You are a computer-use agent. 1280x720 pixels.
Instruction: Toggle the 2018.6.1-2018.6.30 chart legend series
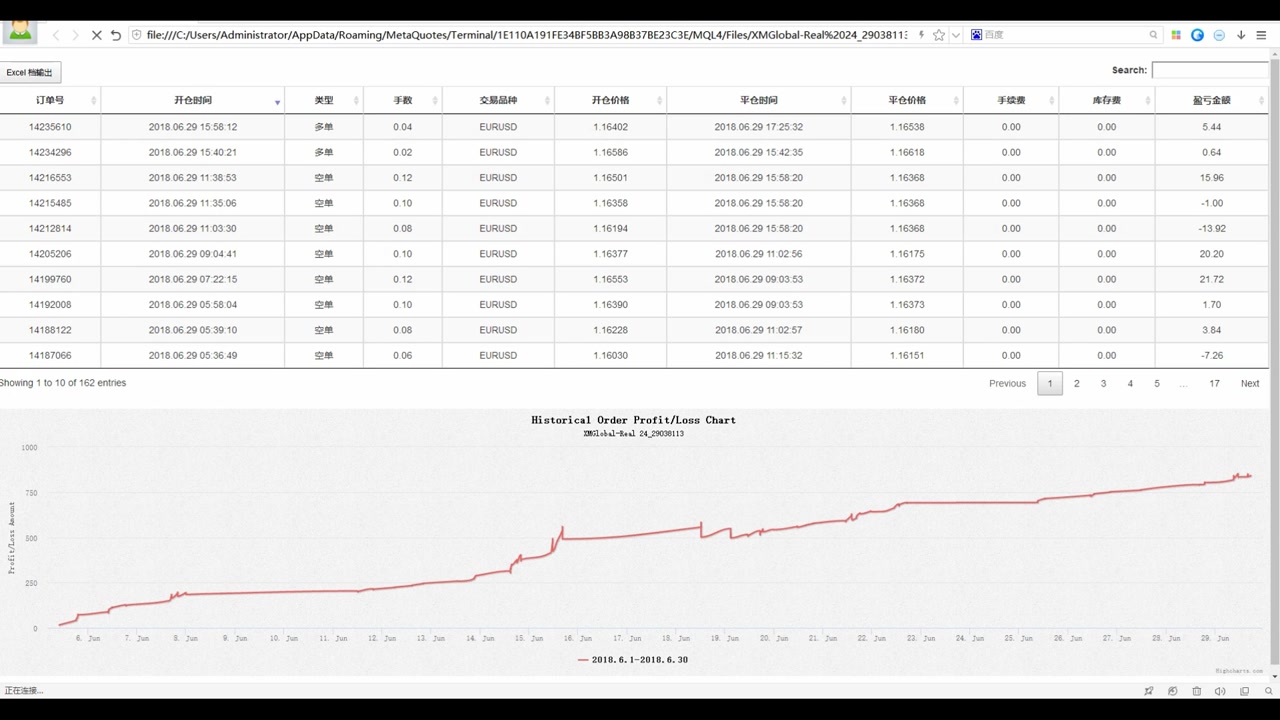tap(632, 660)
